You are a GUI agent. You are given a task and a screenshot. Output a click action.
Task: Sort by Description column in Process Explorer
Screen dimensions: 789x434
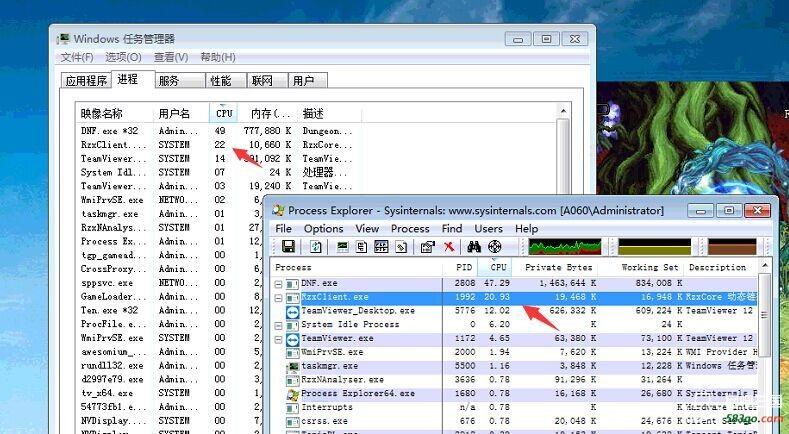[x=721, y=267]
